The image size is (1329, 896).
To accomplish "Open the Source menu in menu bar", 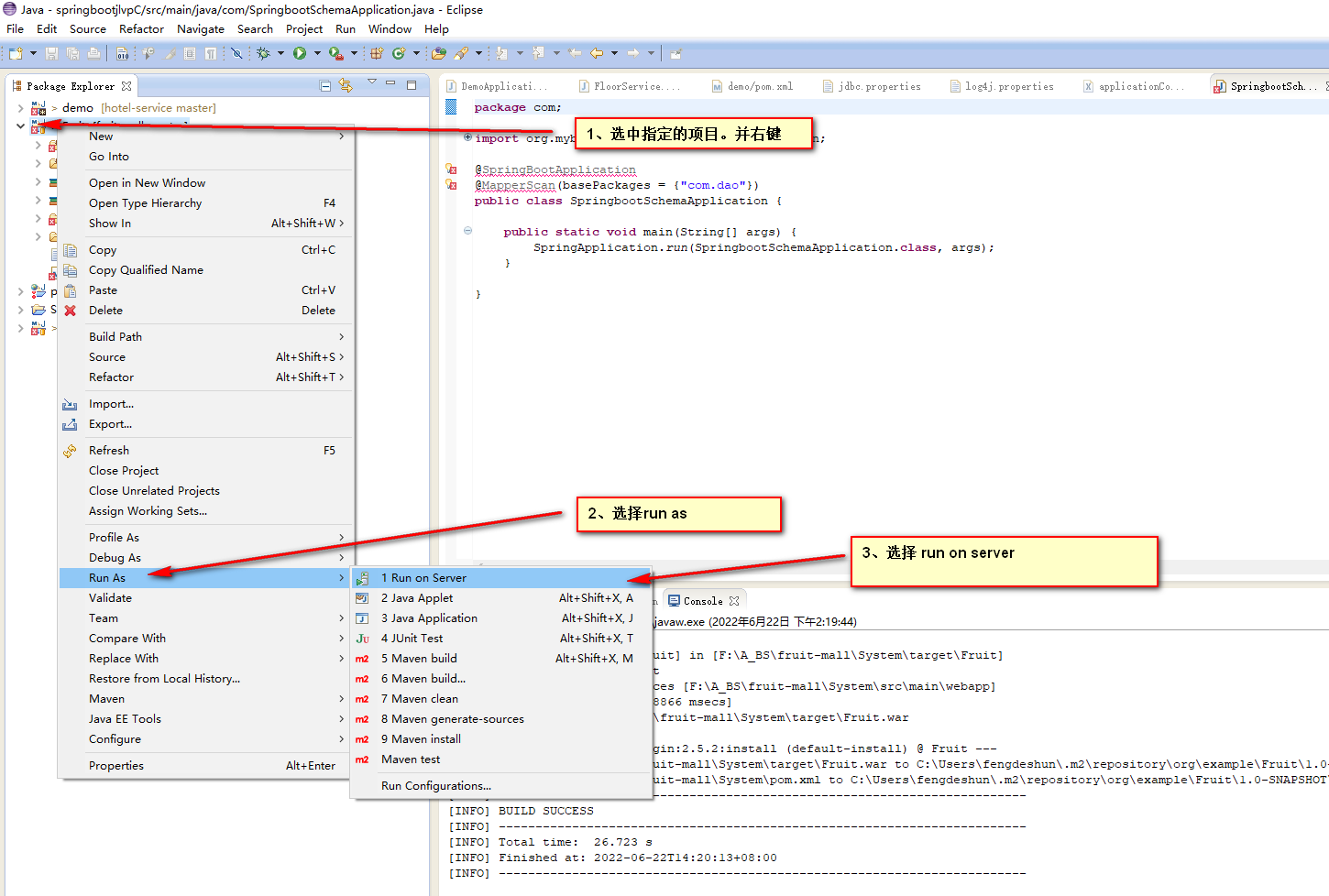I will (x=88, y=29).
